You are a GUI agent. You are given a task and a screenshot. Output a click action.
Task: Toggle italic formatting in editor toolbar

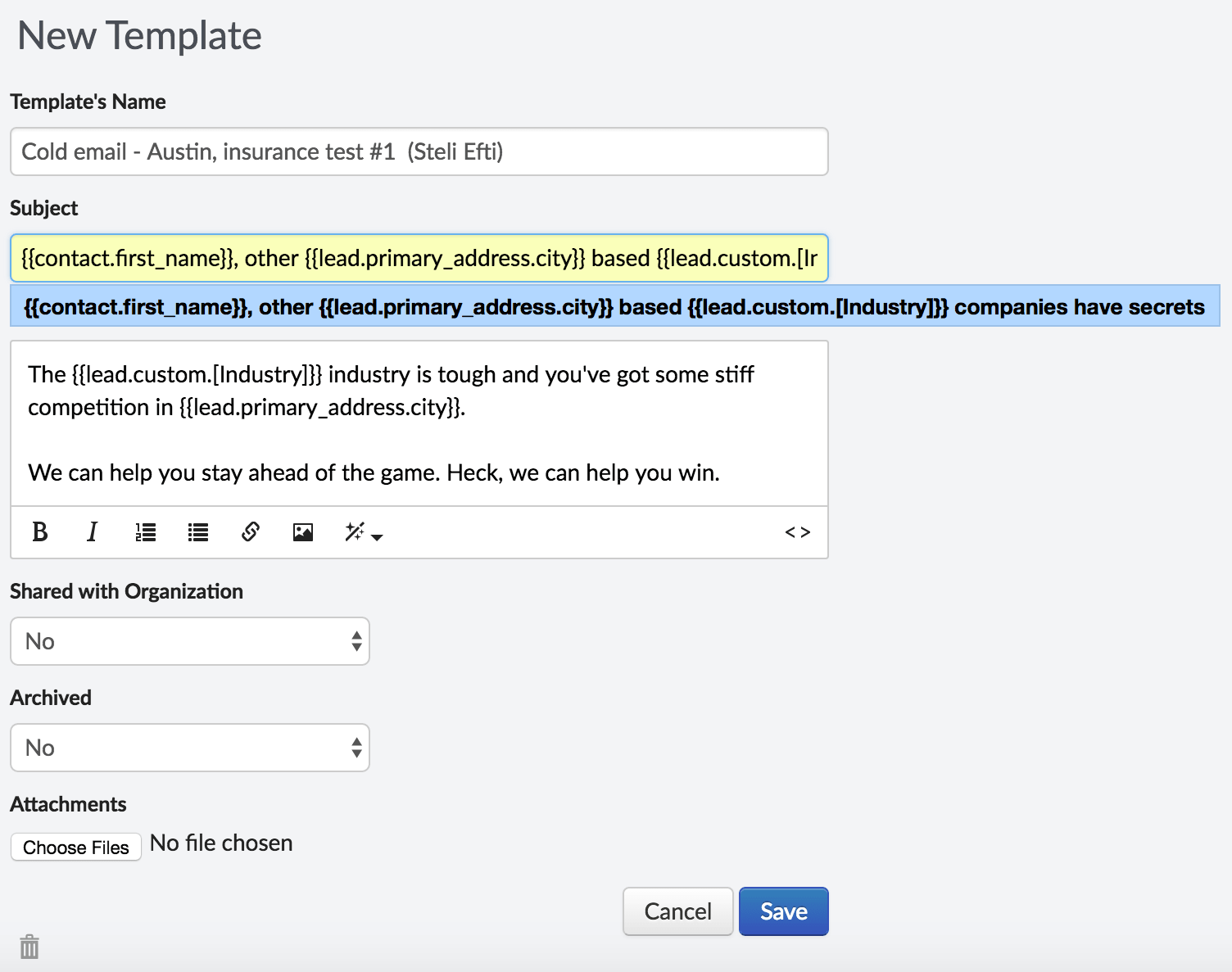[x=92, y=532]
